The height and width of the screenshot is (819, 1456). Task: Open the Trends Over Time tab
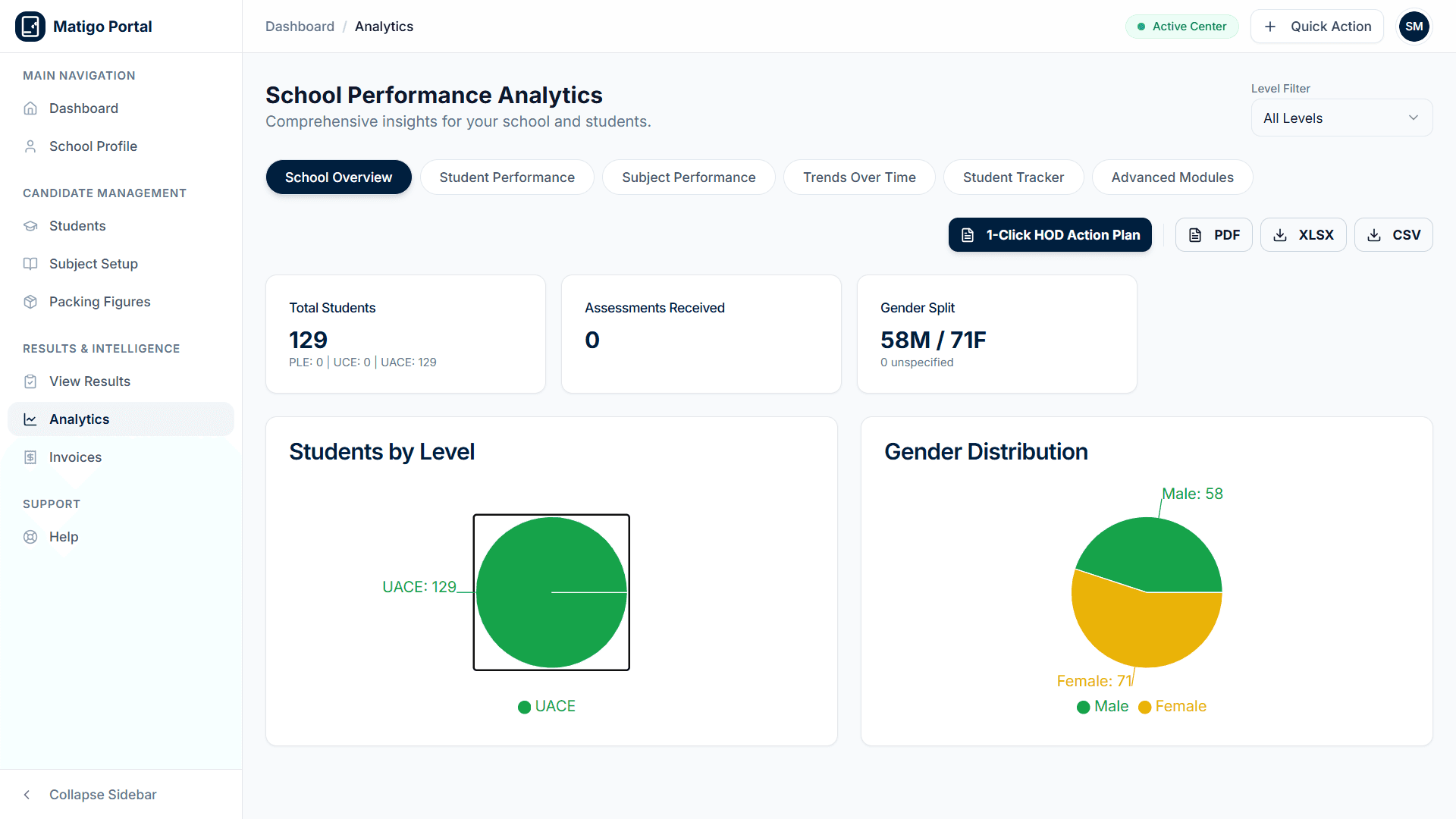859,177
